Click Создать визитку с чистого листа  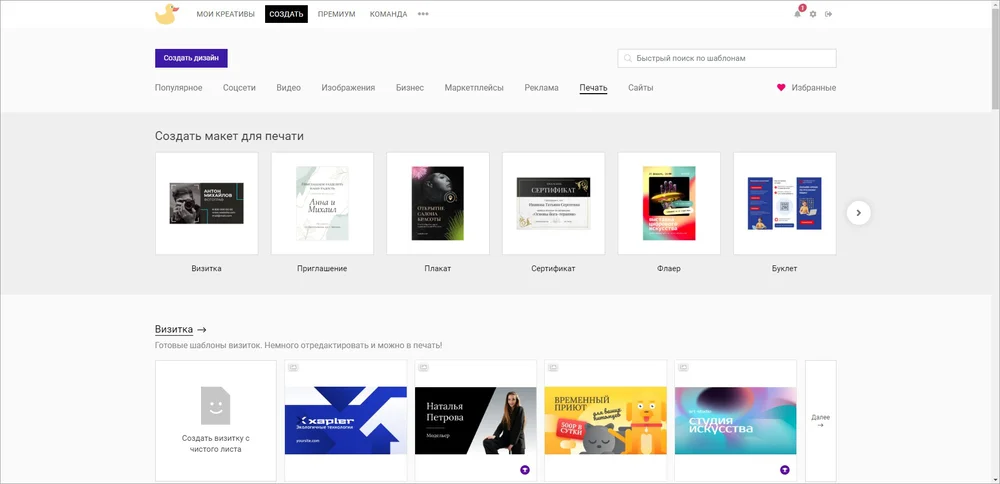coord(216,421)
